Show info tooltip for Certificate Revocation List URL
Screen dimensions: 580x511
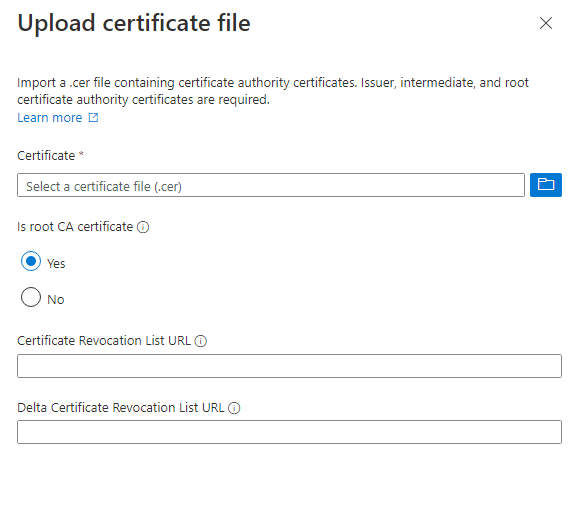click(x=200, y=341)
